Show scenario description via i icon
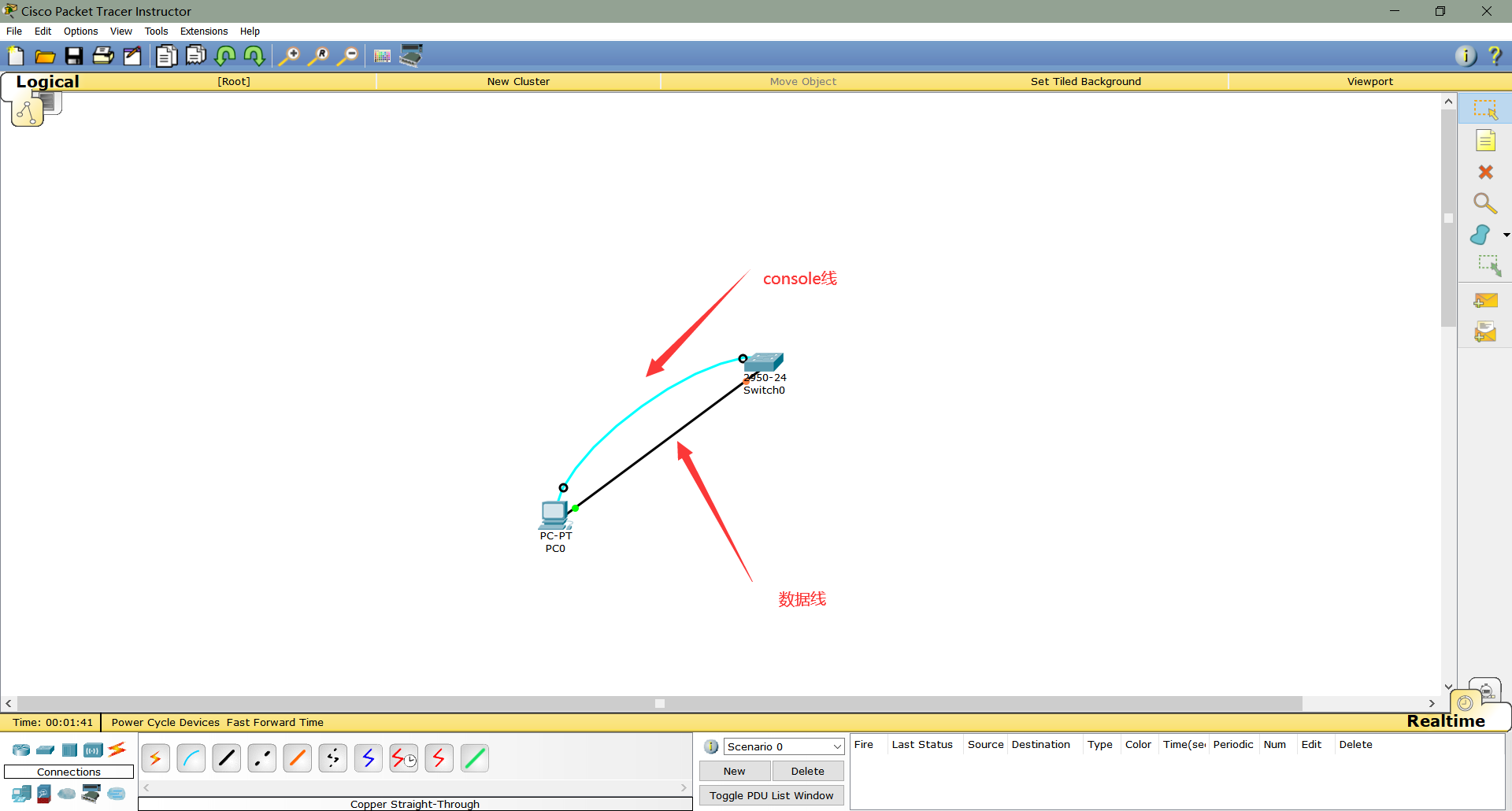Viewport: 1512px width, 811px height. tap(711, 746)
